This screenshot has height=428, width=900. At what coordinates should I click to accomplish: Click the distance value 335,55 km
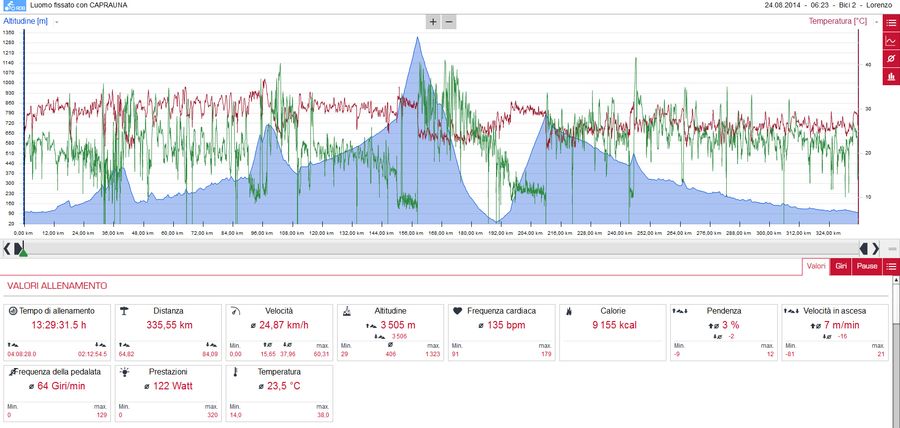pyautogui.click(x=168, y=325)
